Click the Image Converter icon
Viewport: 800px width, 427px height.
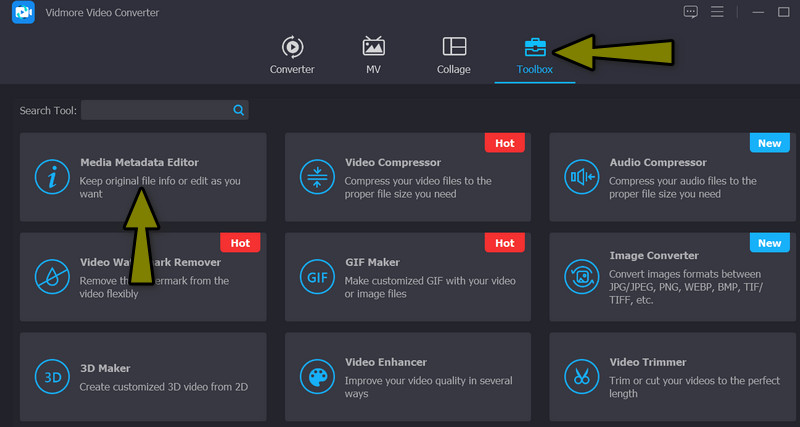click(581, 275)
